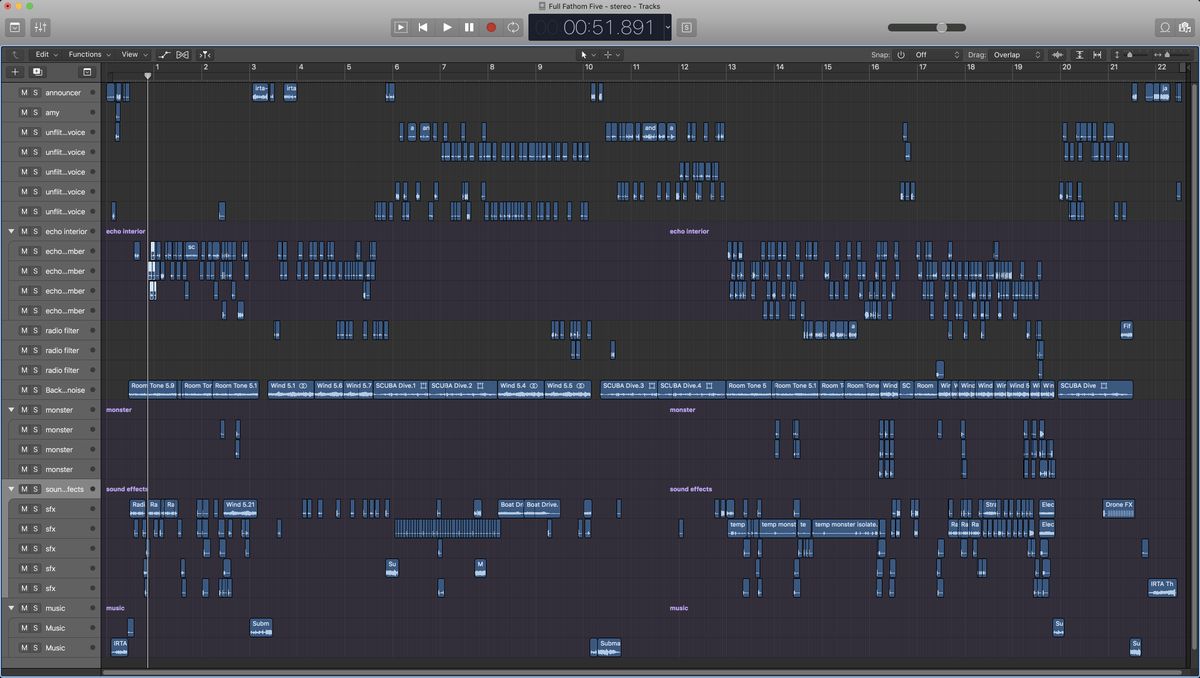
Task: Open the Drag mode dropdown showing Overlap
Action: click(1017, 55)
